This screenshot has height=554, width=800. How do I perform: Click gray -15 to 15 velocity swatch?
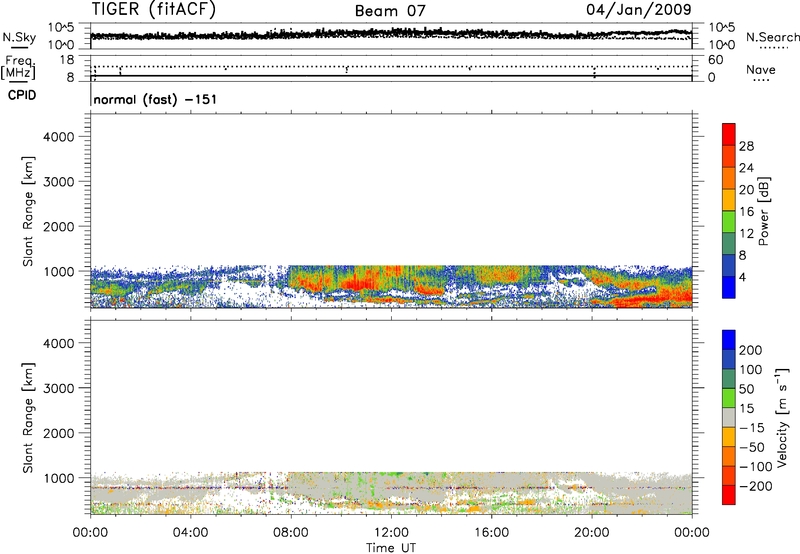pos(729,418)
